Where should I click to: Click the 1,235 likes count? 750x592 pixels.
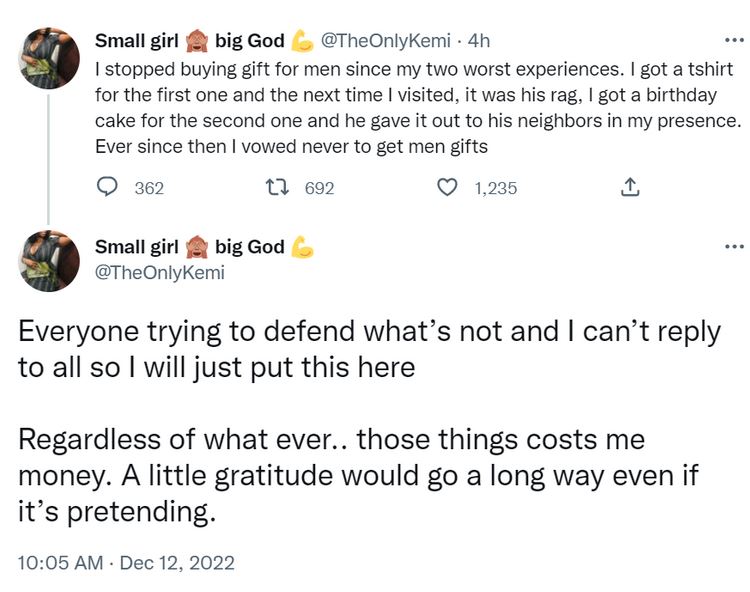tap(496, 188)
